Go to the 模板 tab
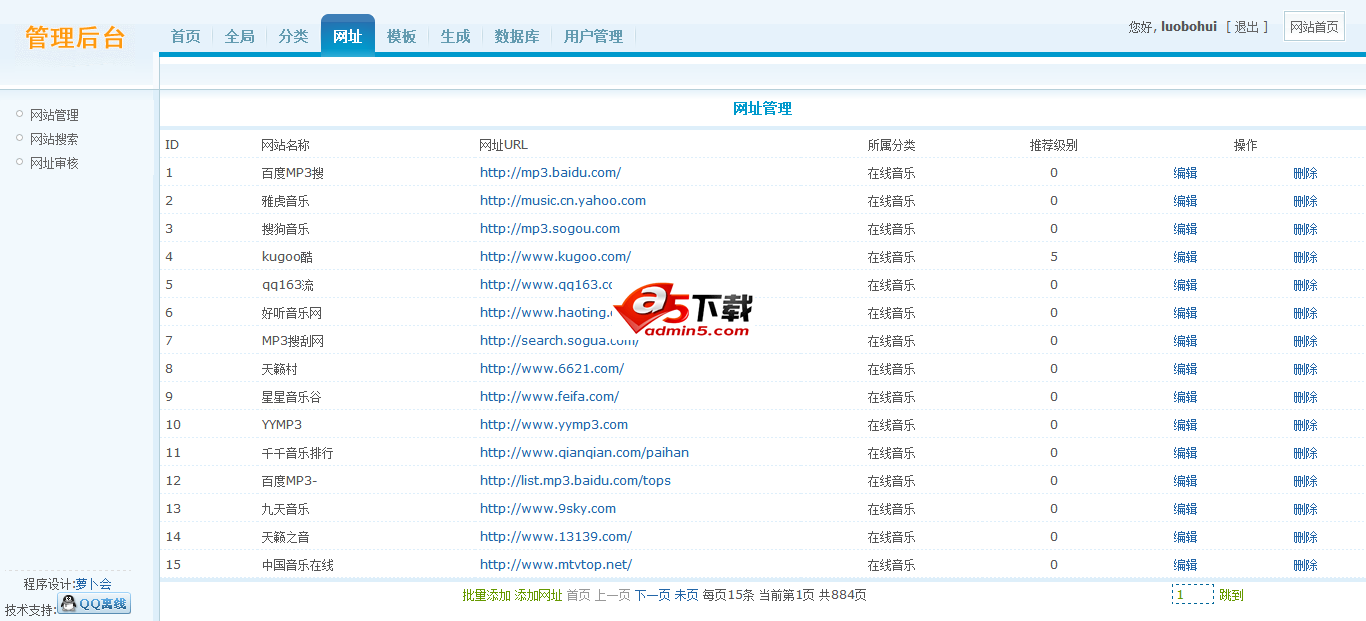The width and height of the screenshot is (1366, 621). tap(401, 36)
